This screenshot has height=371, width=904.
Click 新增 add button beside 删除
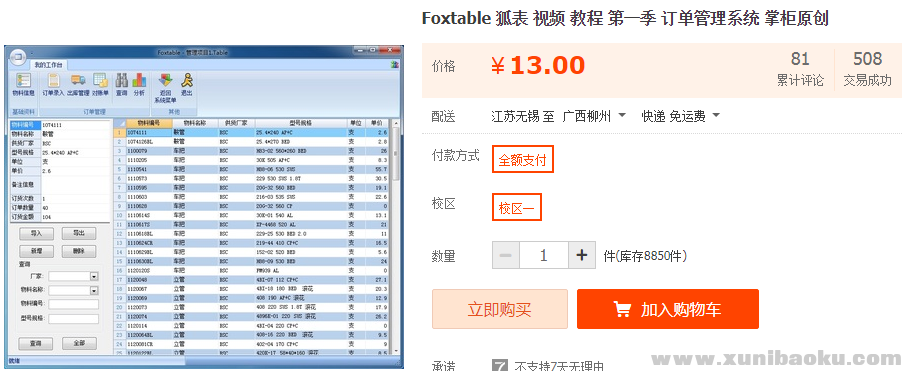(x=37, y=251)
